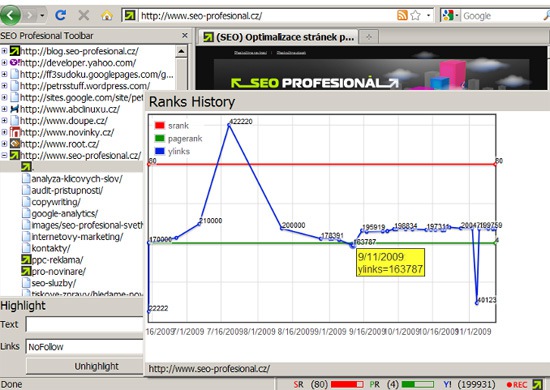Open audit-pristupnosti/ page entry
Screen dimensions: 550x390
click(x=67, y=190)
